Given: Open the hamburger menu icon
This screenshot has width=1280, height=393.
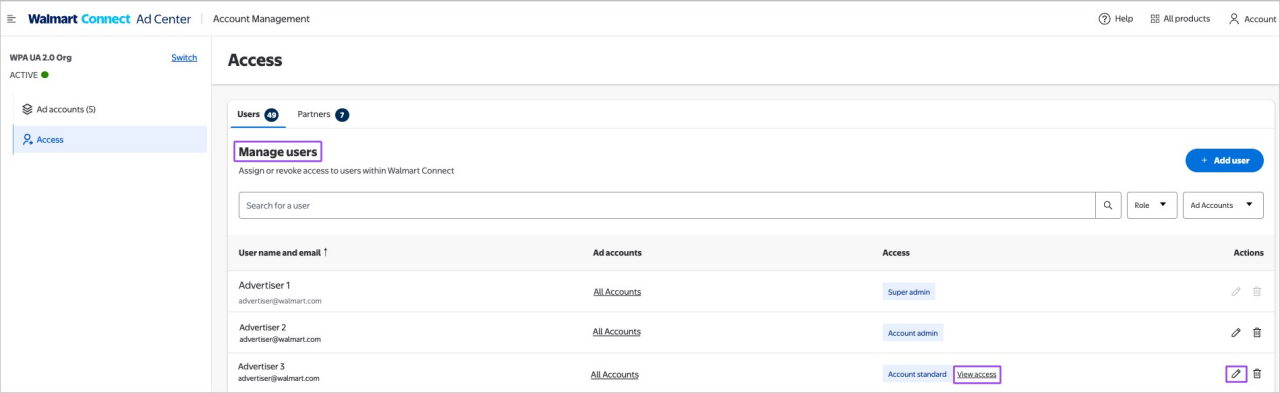Looking at the screenshot, I should 12,19.
